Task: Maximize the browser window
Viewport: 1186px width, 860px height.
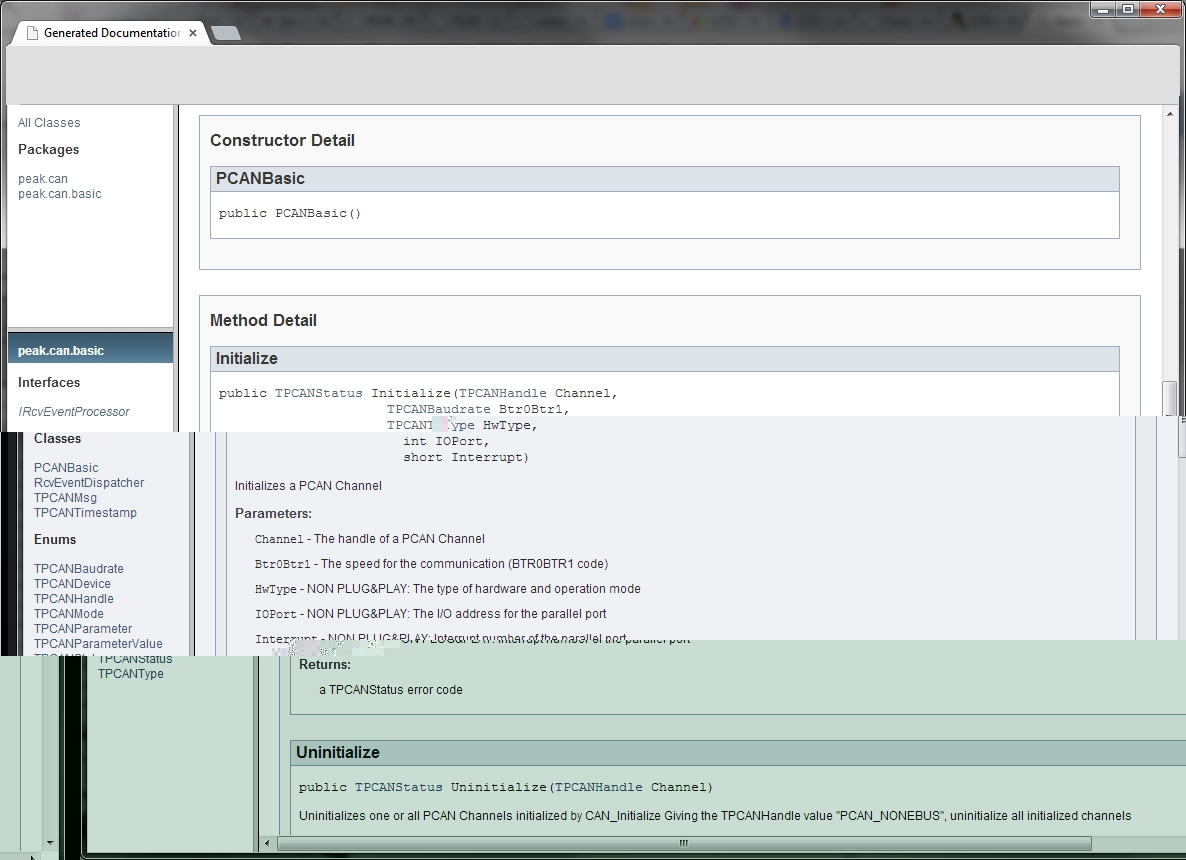Action: pos(1128,10)
